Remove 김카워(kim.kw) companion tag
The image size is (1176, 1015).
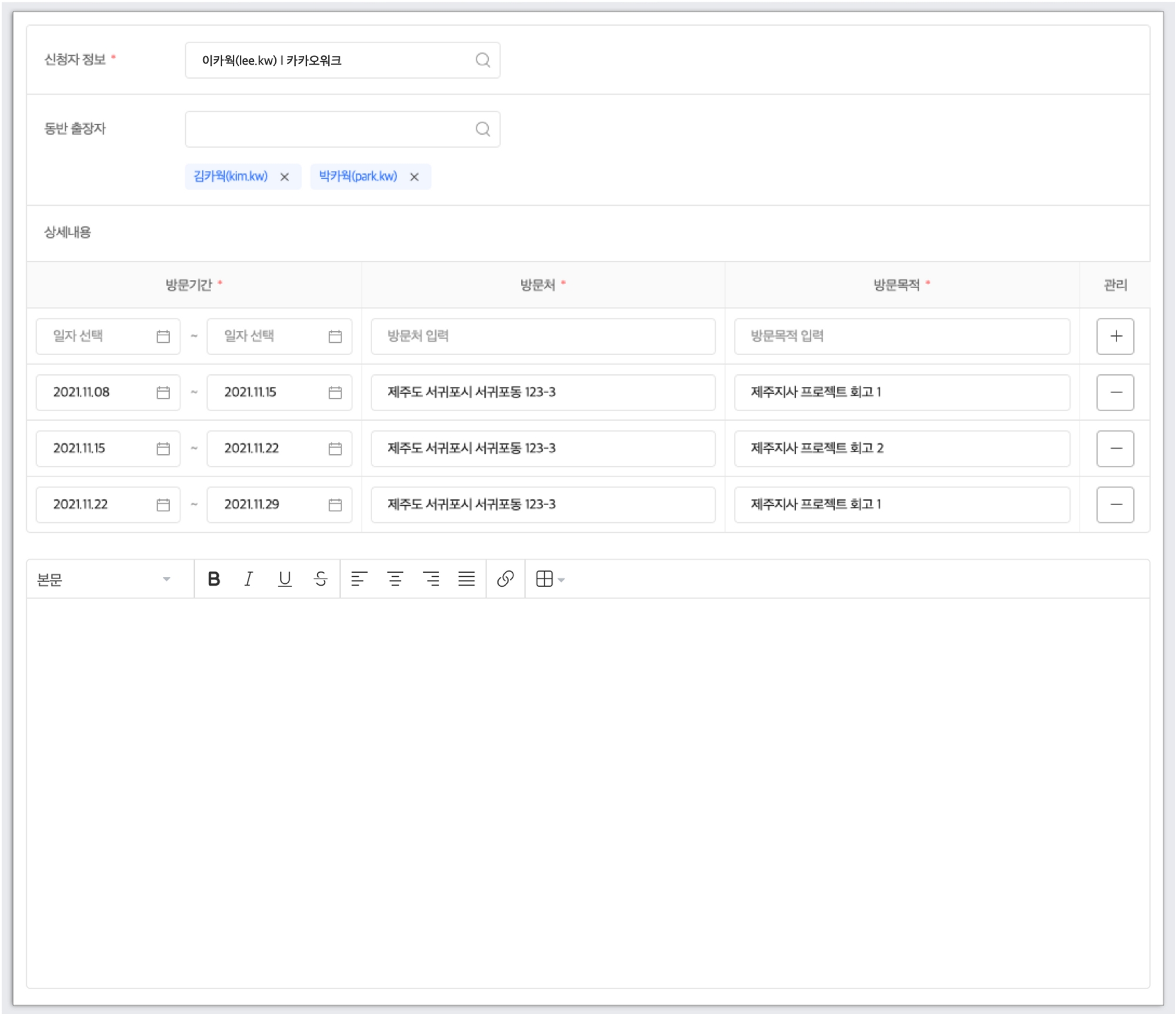(x=285, y=177)
